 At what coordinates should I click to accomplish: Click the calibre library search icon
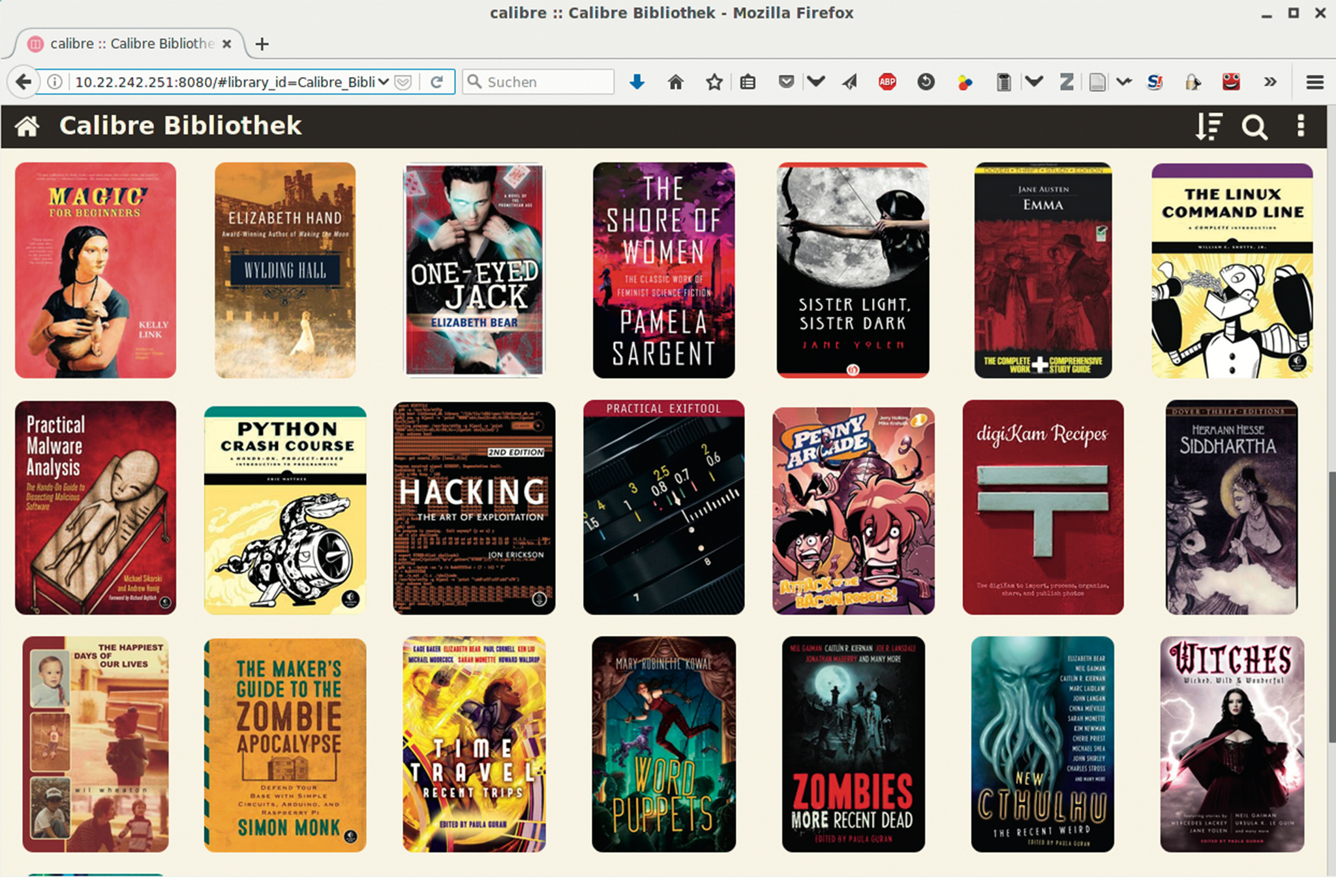tap(1254, 127)
